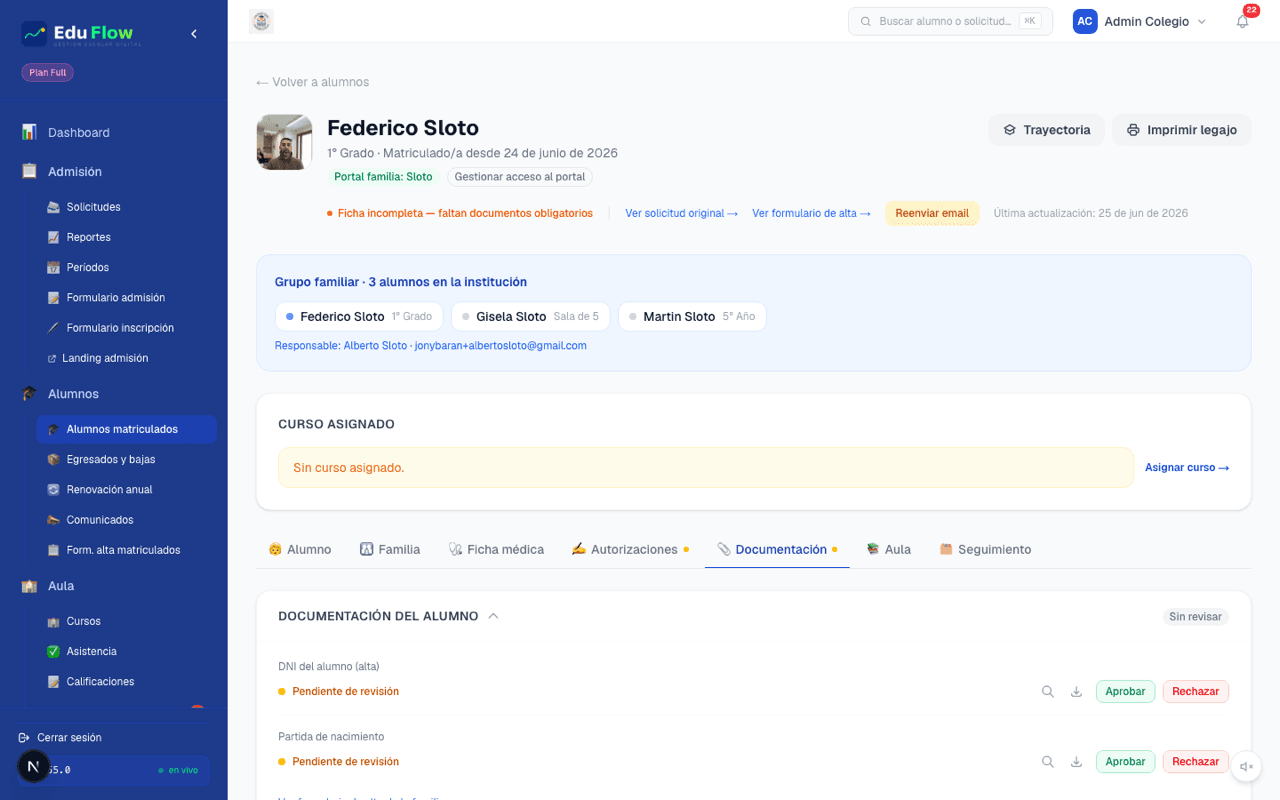This screenshot has width=1280, height=800.
Task: Switch to the Alumno tab
Action: pyautogui.click(x=299, y=549)
